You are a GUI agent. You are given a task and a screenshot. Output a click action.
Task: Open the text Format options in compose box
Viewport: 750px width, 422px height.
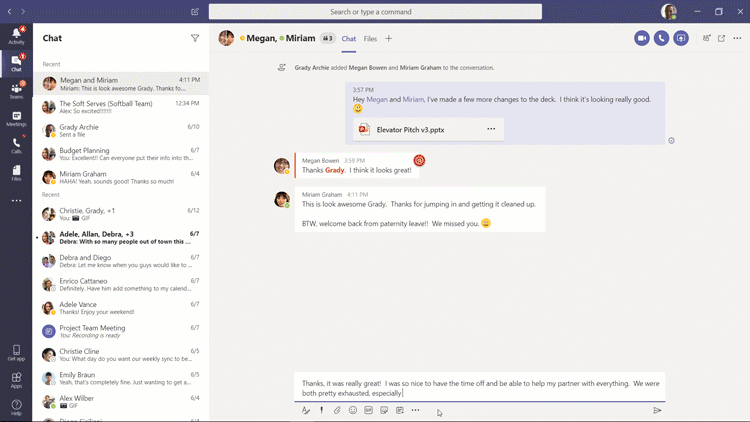pyautogui.click(x=306, y=410)
